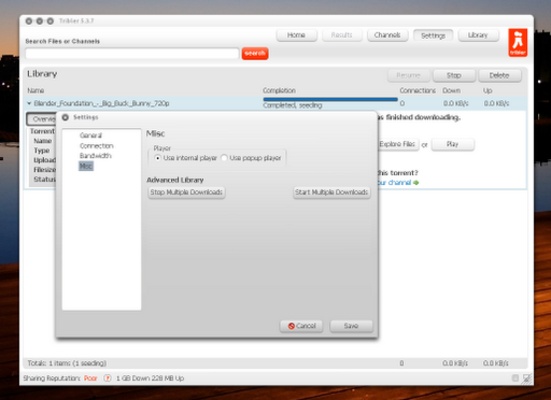Click the Overview tab in torrent details
The image size is (551, 400).
[x=41, y=119]
